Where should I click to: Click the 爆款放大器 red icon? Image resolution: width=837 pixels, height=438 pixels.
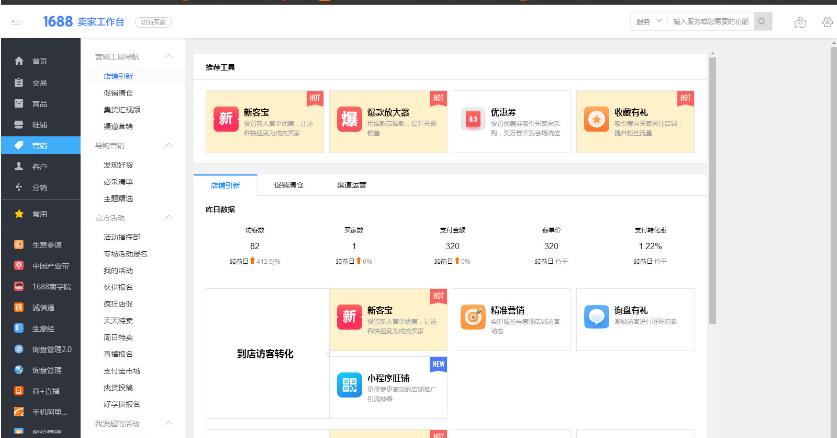point(348,119)
